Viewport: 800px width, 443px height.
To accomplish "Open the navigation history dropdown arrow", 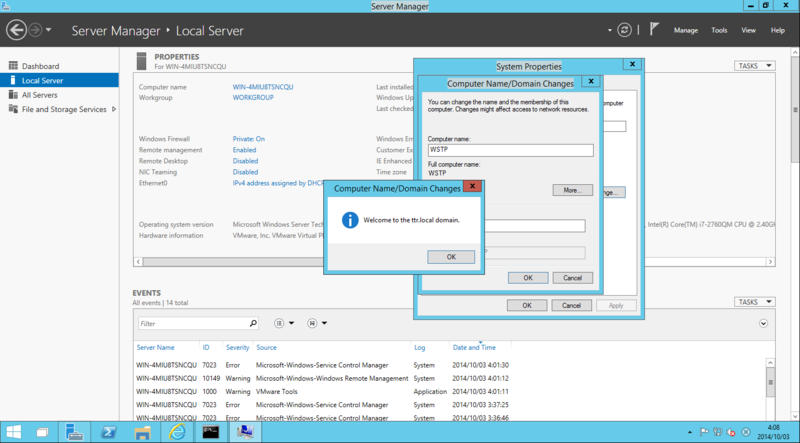I will point(48,30).
